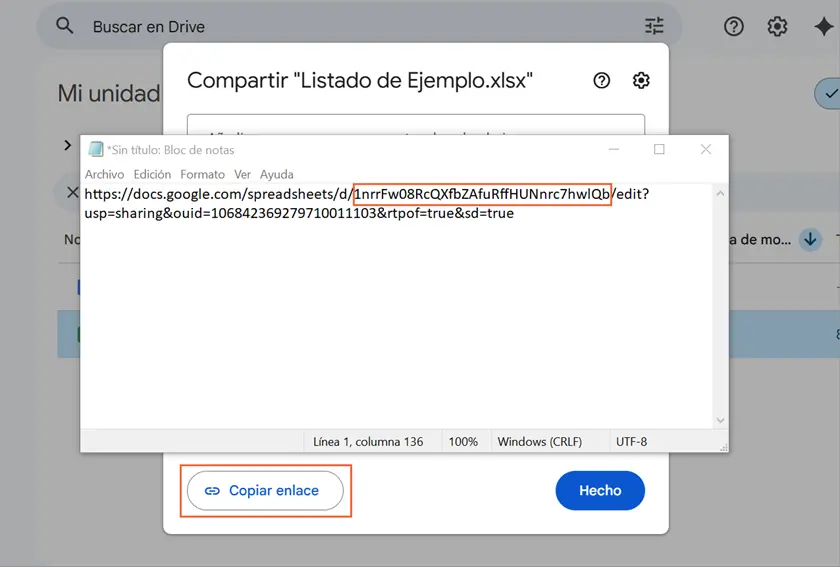This screenshot has width=840, height=567.
Task: Open Drive settings gear in top bar
Action: pos(777,26)
